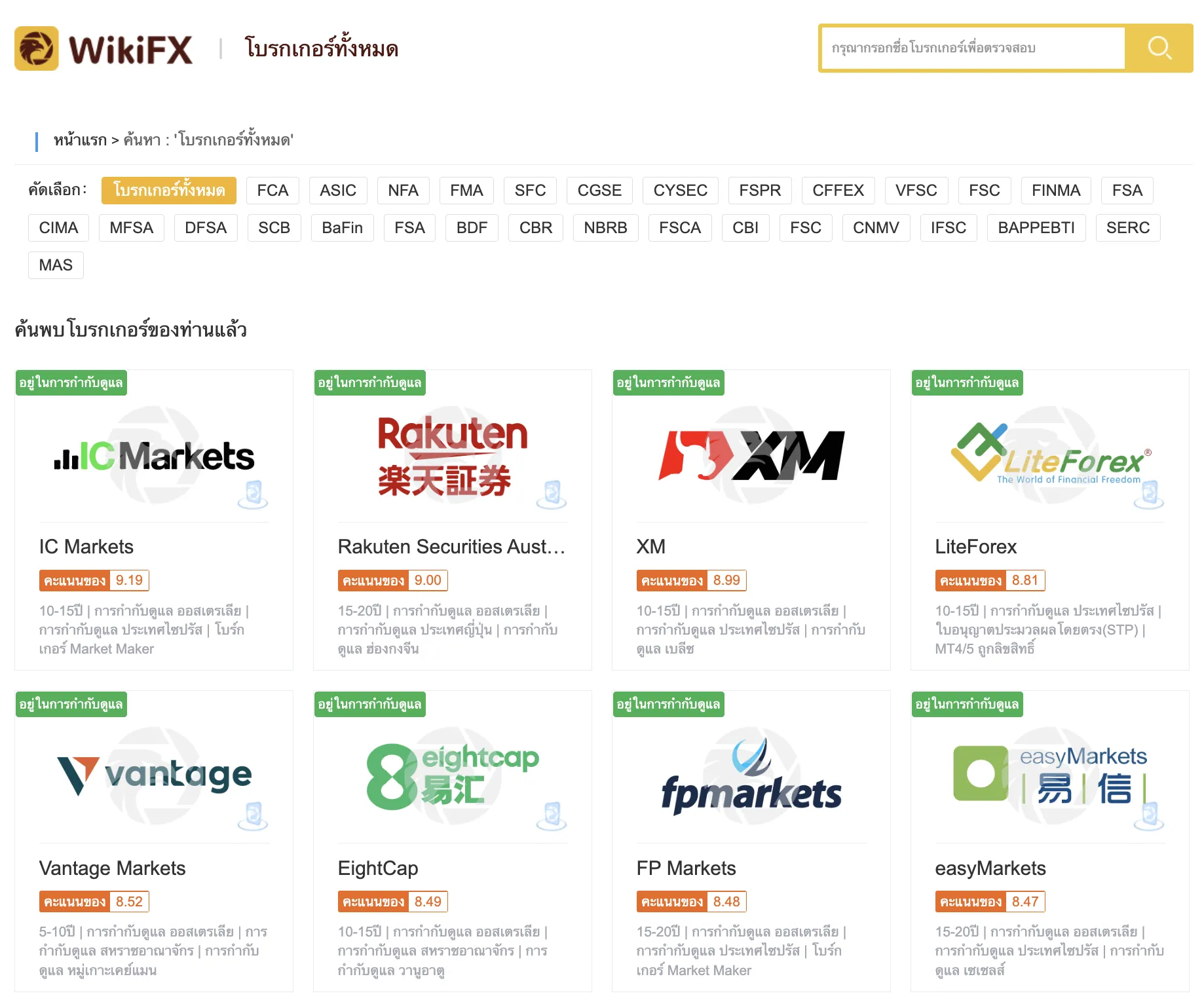Screen dimensions: 1204x1002
Task: Filter brokers by CBI
Action: tap(745, 228)
